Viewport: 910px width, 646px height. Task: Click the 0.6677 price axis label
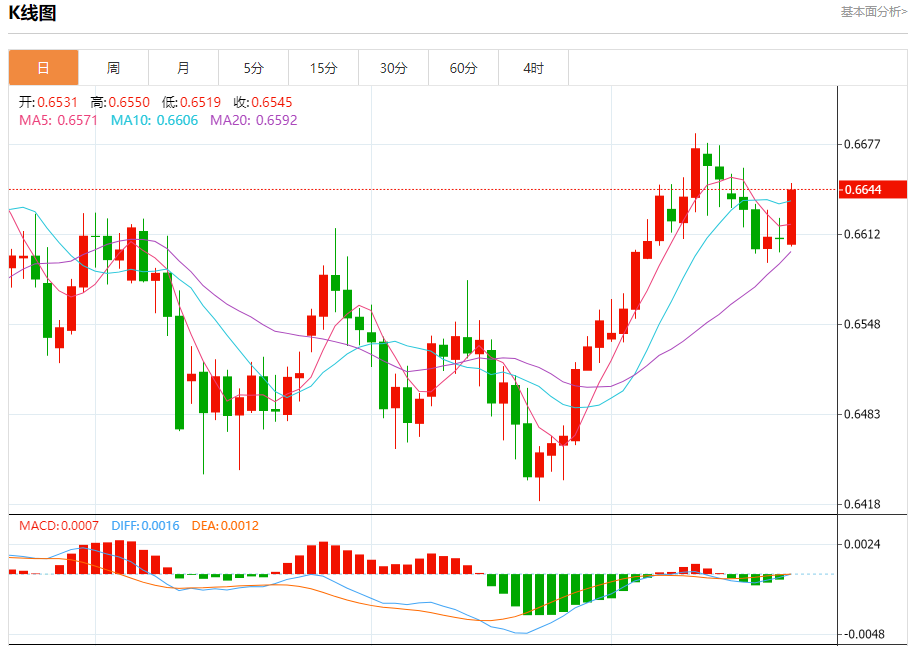pyautogui.click(x=862, y=144)
